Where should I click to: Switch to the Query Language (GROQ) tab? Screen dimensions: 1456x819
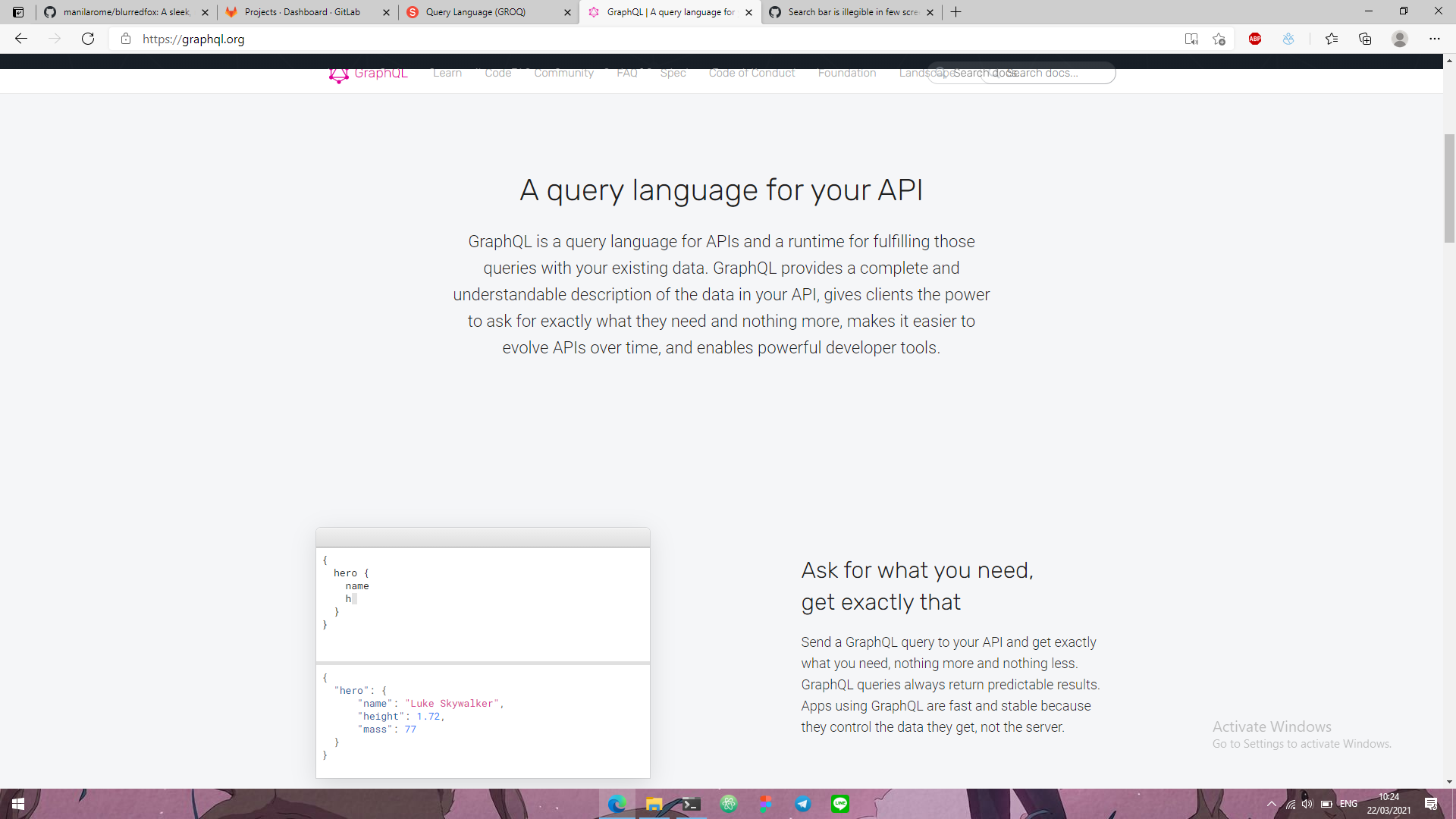point(489,12)
